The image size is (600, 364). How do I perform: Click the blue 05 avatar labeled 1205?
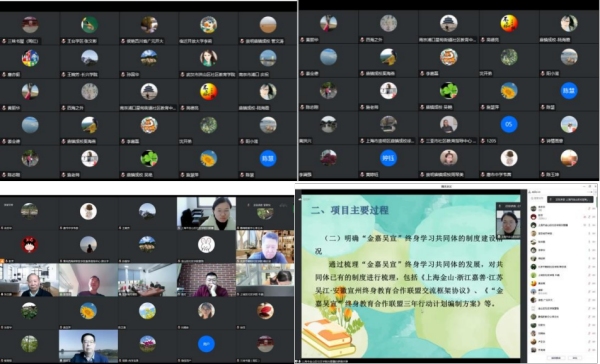coord(509,124)
